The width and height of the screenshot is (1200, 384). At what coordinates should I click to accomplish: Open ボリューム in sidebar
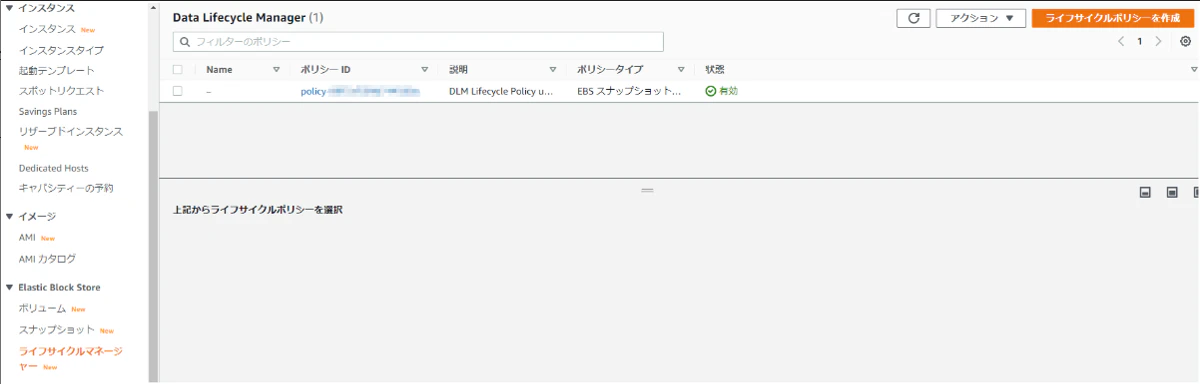(43, 309)
